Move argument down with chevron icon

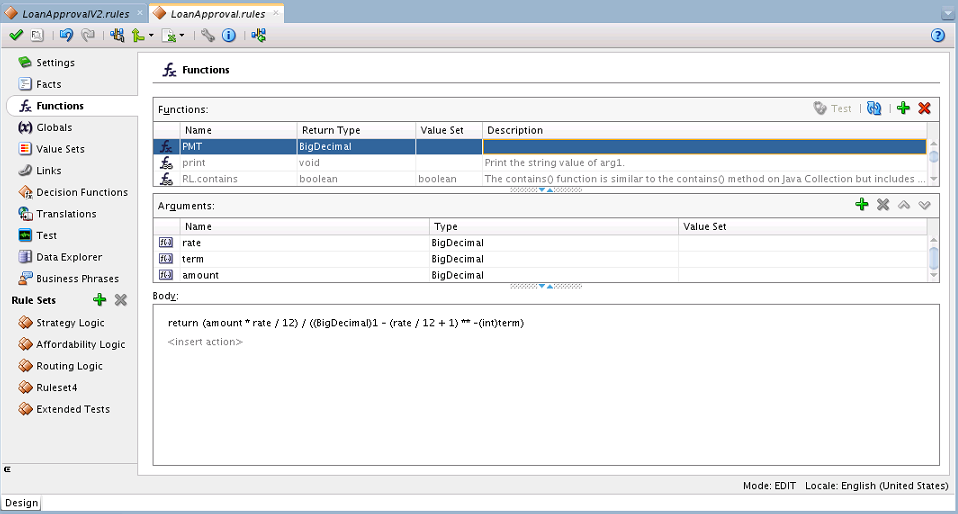(x=924, y=205)
